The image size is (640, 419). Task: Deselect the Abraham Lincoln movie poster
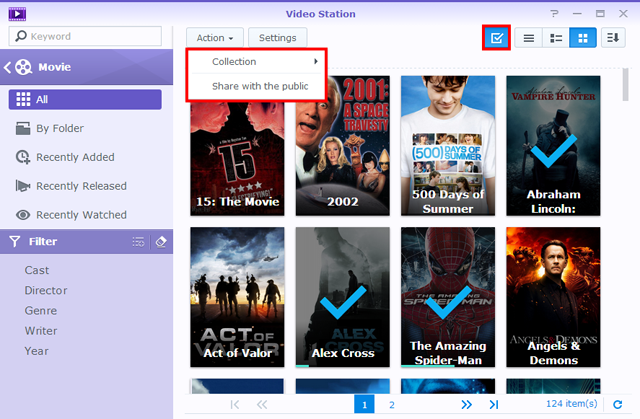click(x=553, y=146)
